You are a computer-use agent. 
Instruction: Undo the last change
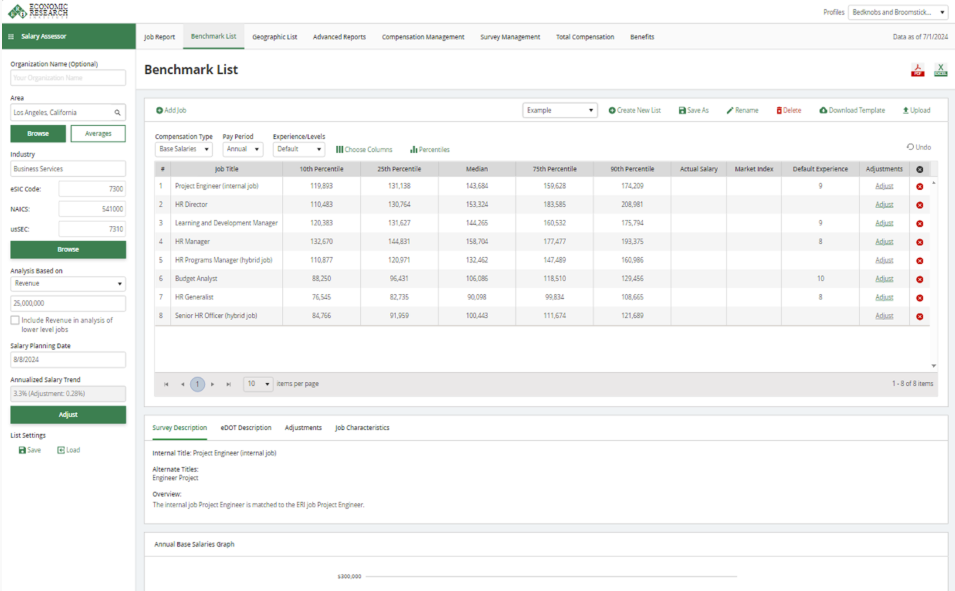(918, 147)
